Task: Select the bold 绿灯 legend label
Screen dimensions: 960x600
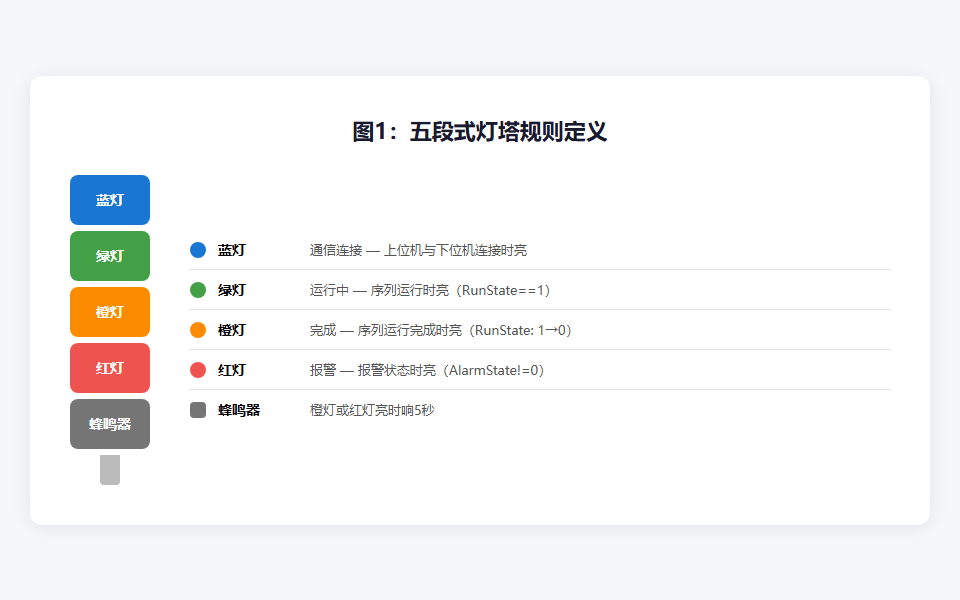Action: pyautogui.click(x=231, y=290)
